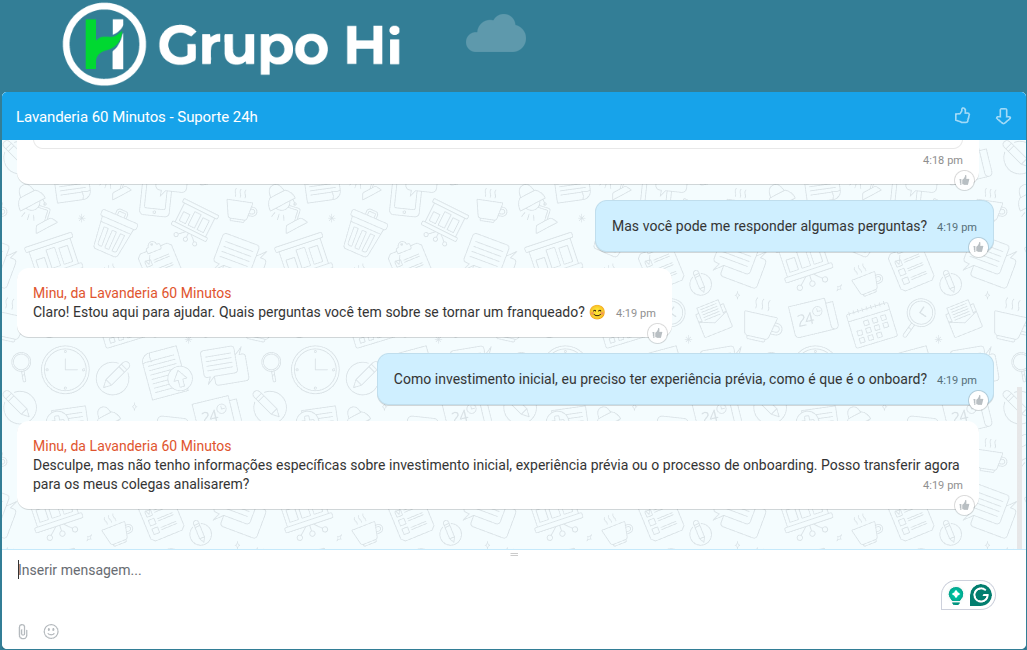
Task: Click the download arrow icon in chat header
Action: pyautogui.click(x=1003, y=116)
